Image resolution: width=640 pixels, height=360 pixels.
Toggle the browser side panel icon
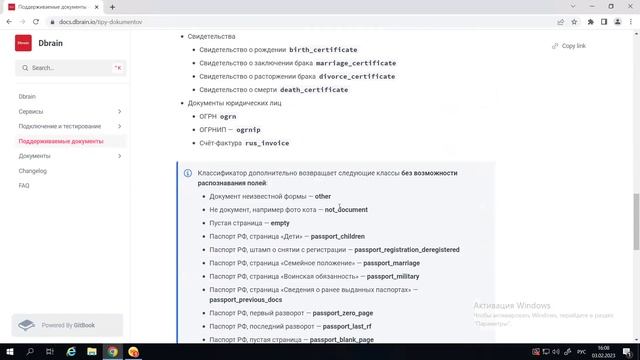point(604,22)
